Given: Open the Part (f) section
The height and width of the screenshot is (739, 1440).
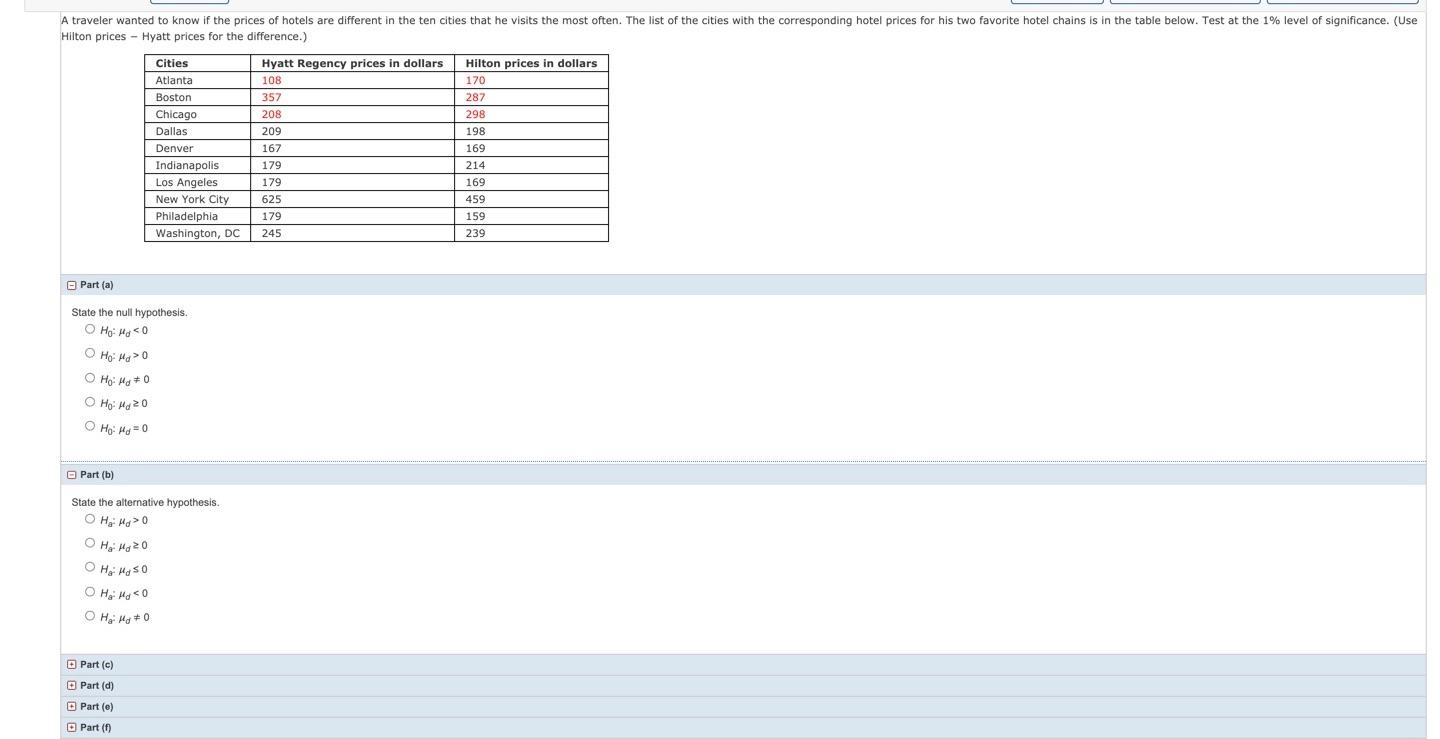Looking at the screenshot, I should 72,728.
